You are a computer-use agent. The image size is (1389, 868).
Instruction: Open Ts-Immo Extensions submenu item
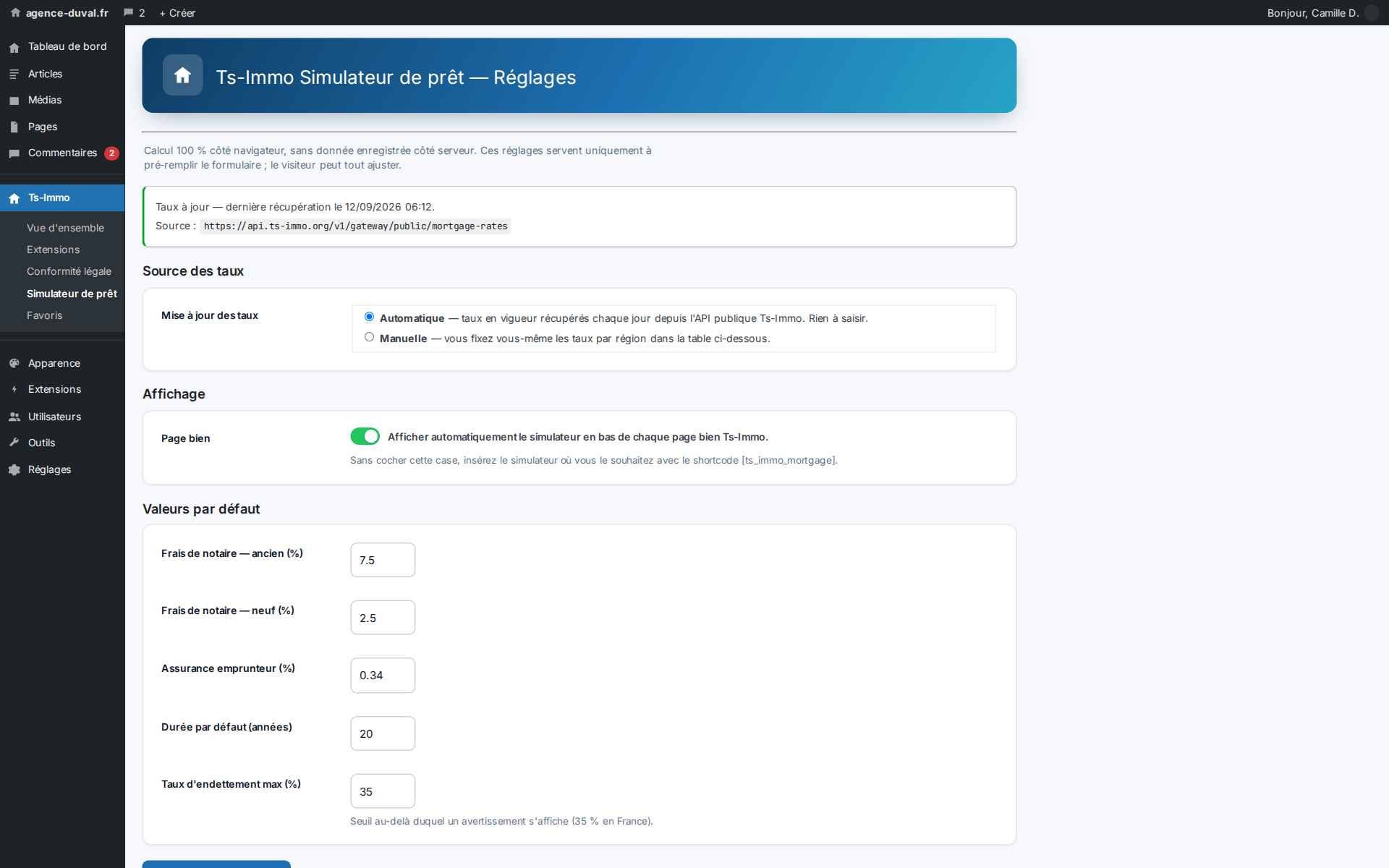tap(54, 250)
